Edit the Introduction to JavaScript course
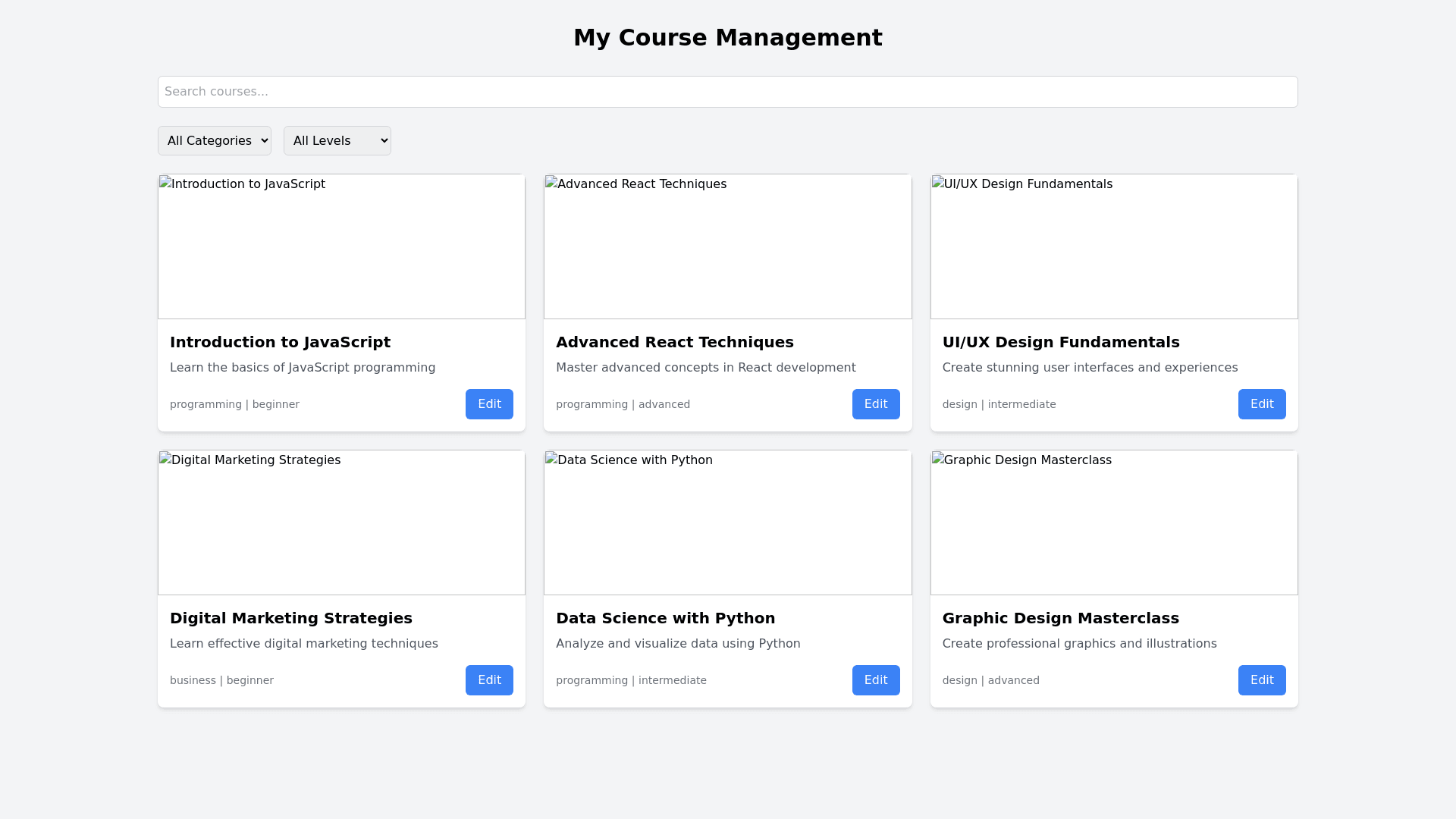 [x=489, y=404]
